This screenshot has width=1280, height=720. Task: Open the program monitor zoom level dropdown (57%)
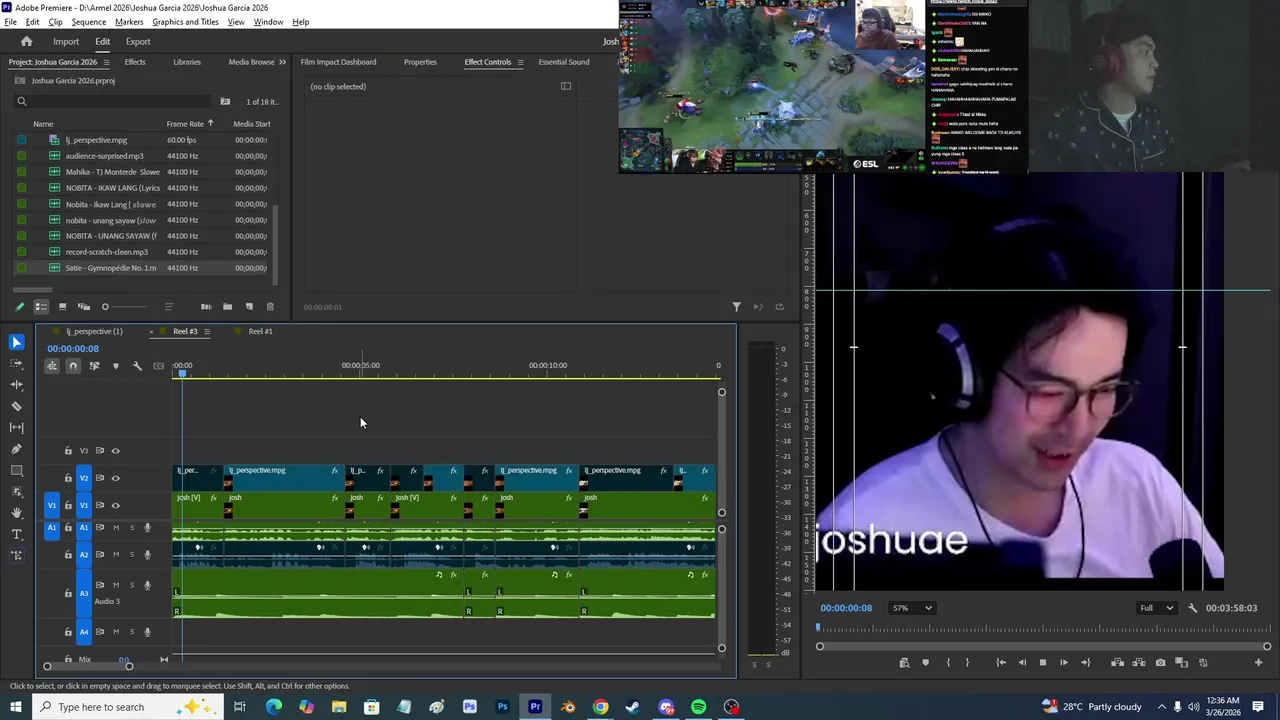[912, 608]
